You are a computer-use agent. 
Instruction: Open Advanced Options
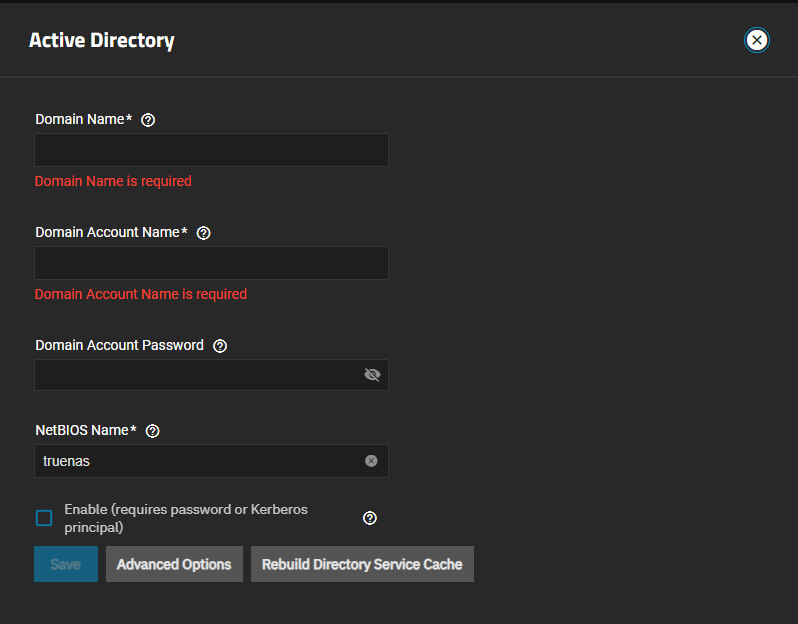click(x=174, y=564)
